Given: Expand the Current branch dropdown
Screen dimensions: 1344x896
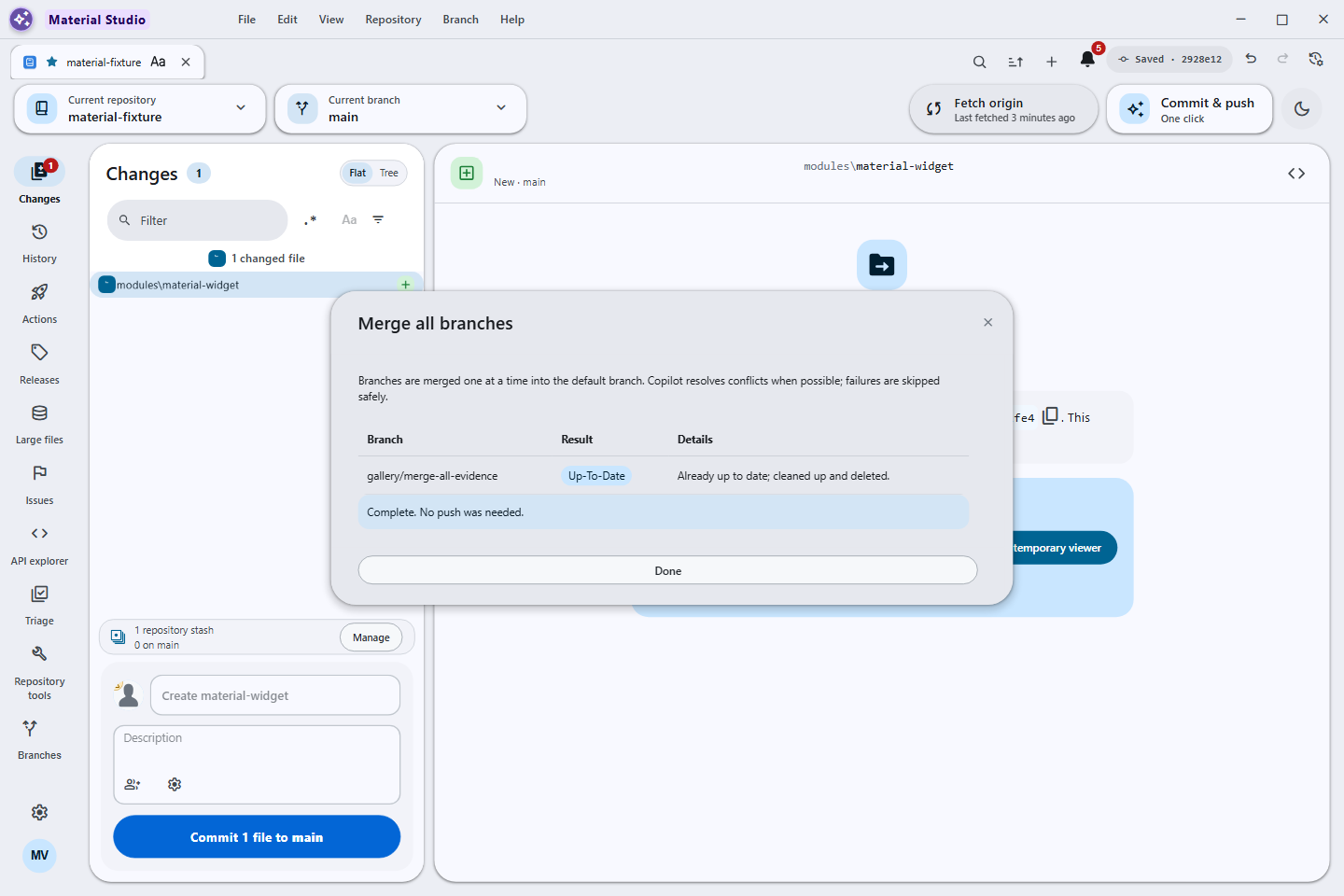Looking at the screenshot, I should click(x=400, y=109).
